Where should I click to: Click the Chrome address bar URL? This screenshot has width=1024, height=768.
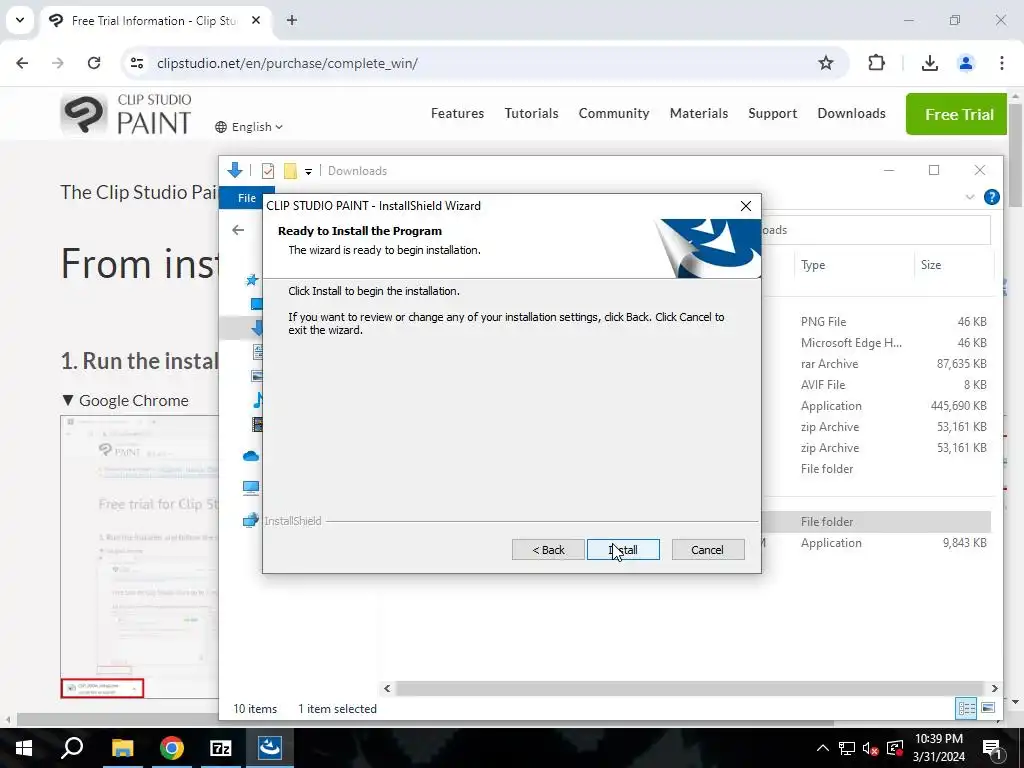coord(287,63)
